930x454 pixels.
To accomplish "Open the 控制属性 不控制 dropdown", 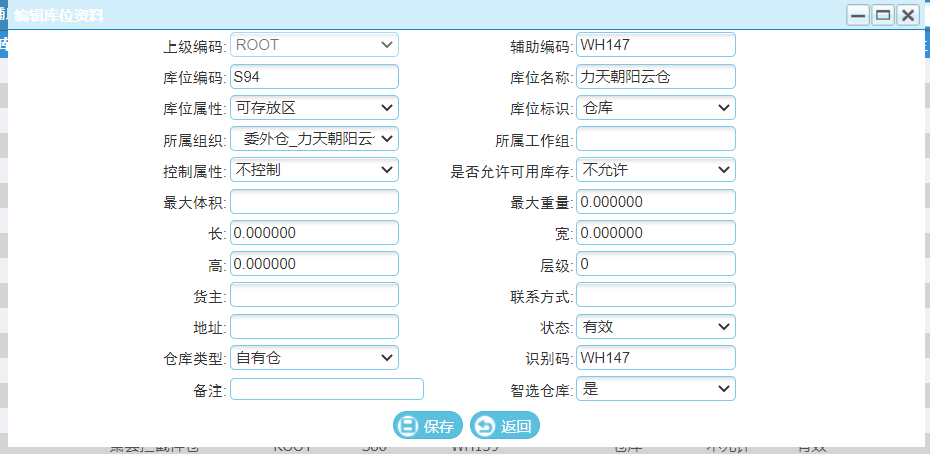I will (x=314, y=170).
